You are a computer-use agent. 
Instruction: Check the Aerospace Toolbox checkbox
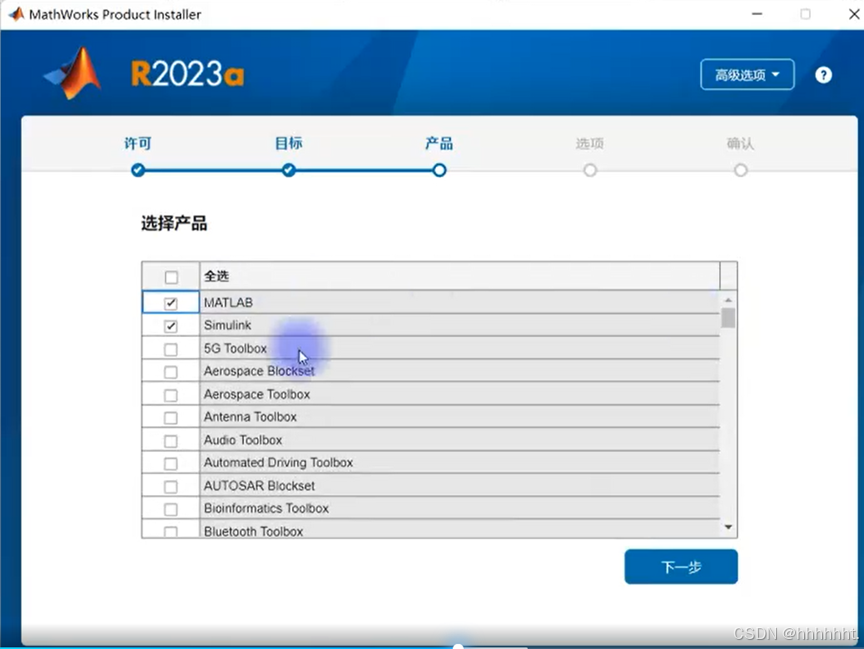[171, 395]
